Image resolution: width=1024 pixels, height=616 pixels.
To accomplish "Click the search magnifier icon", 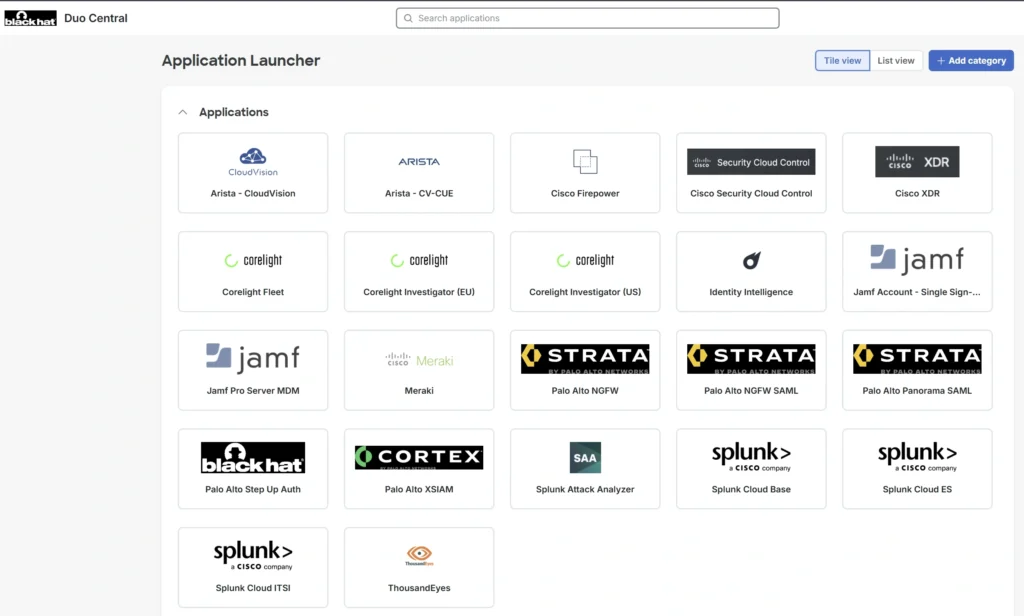I will tap(408, 18).
